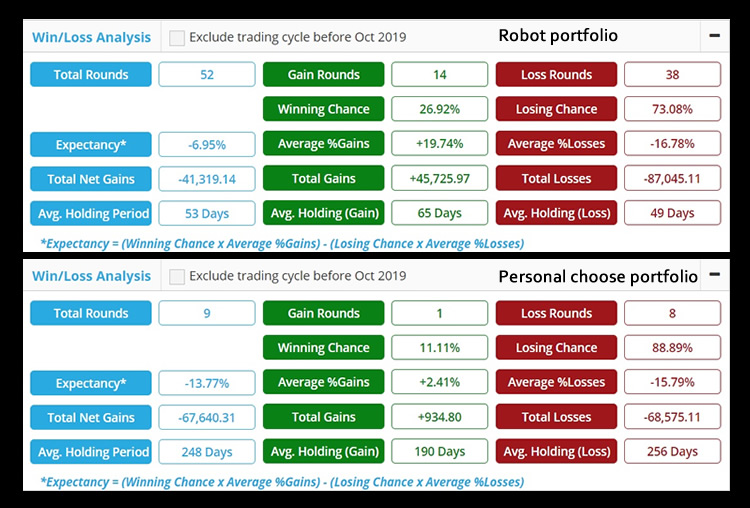Click the Expectancy* label showing -6.95%
The image size is (750, 508).
coord(91,144)
